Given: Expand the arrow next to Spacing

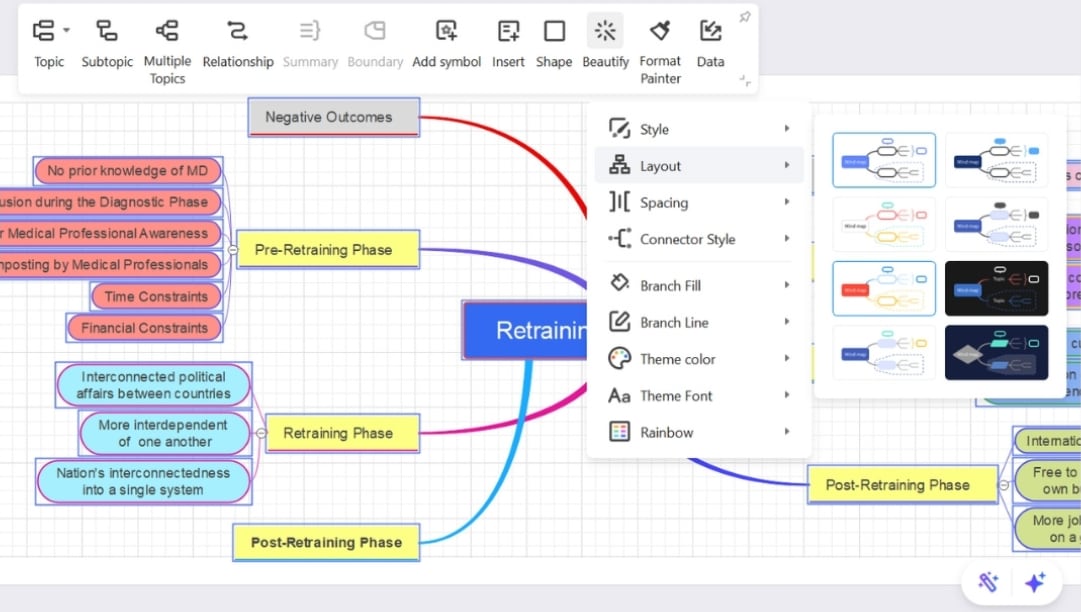Looking at the screenshot, I should click(x=787, y=201).
